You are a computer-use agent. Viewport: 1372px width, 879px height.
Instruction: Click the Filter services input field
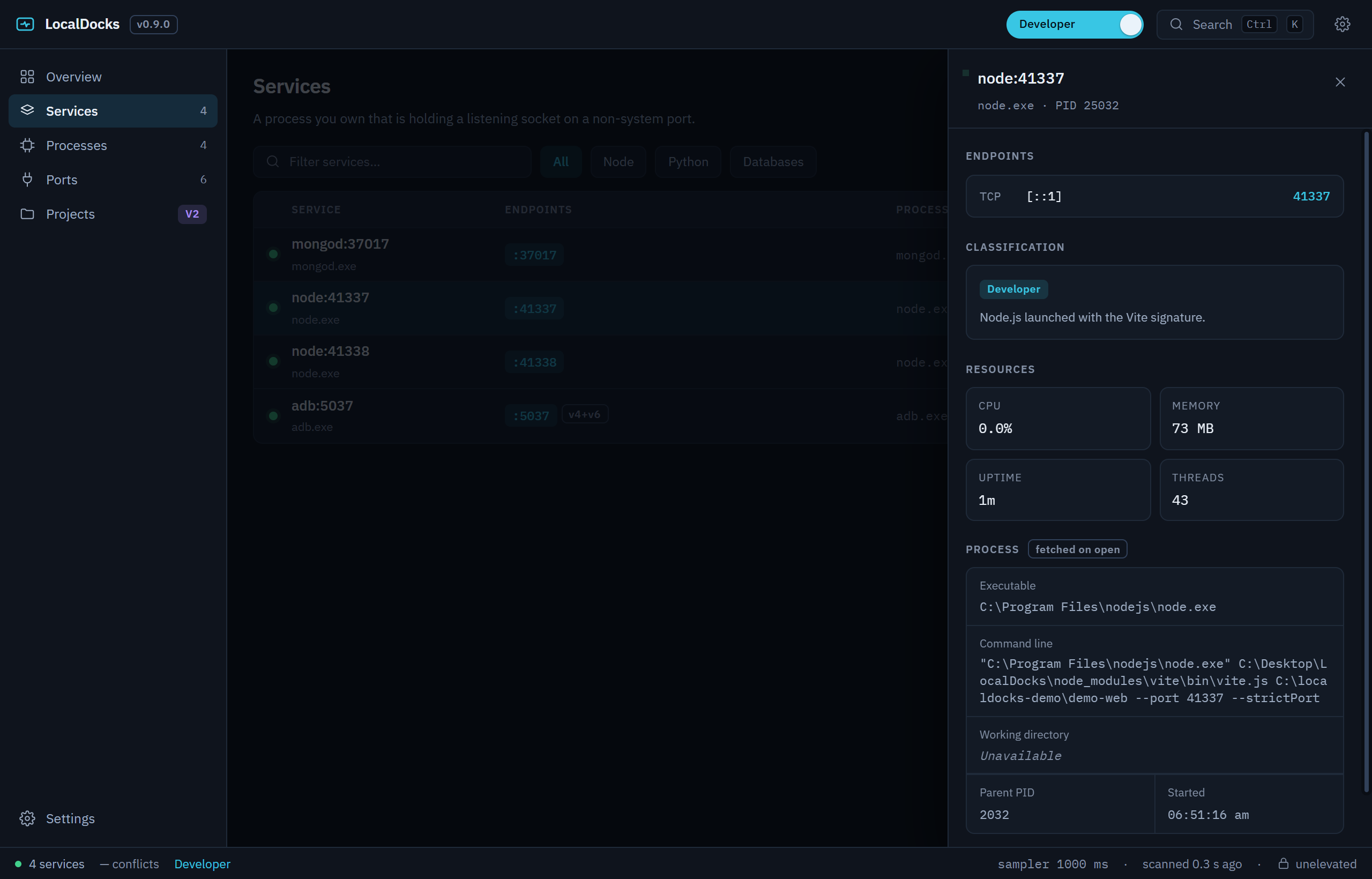(x=392, y=161)
